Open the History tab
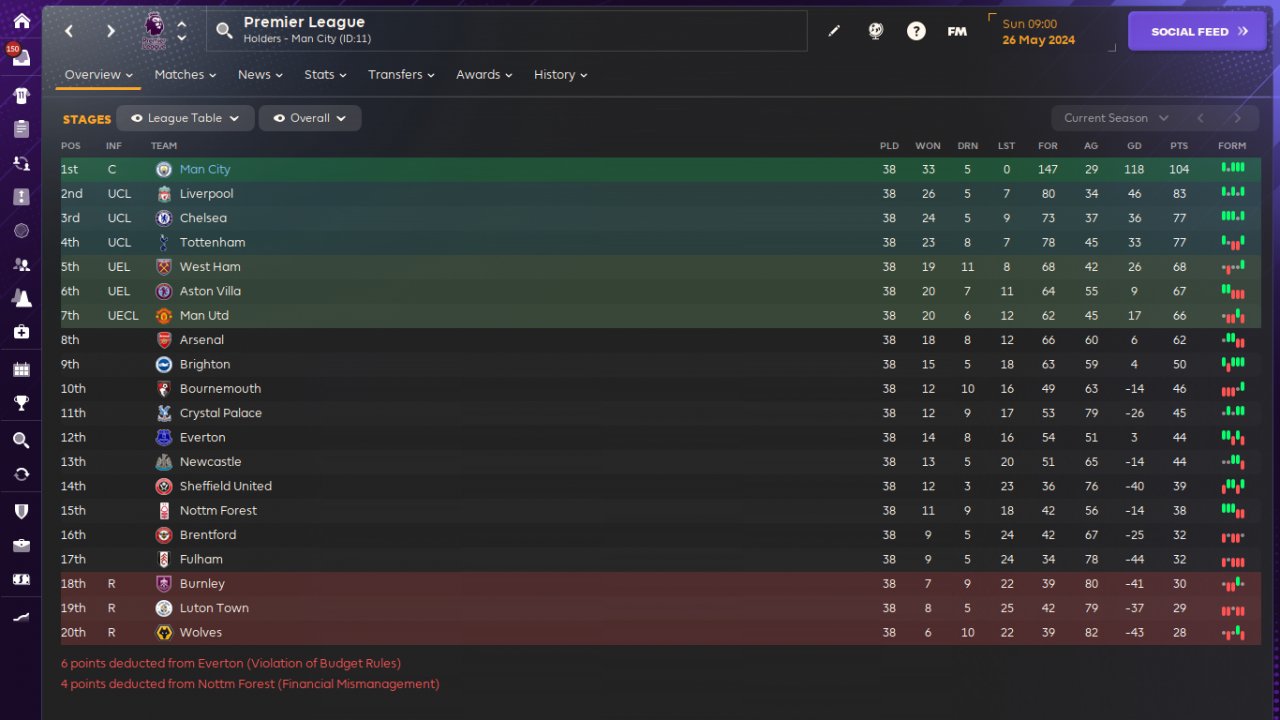 560,75
